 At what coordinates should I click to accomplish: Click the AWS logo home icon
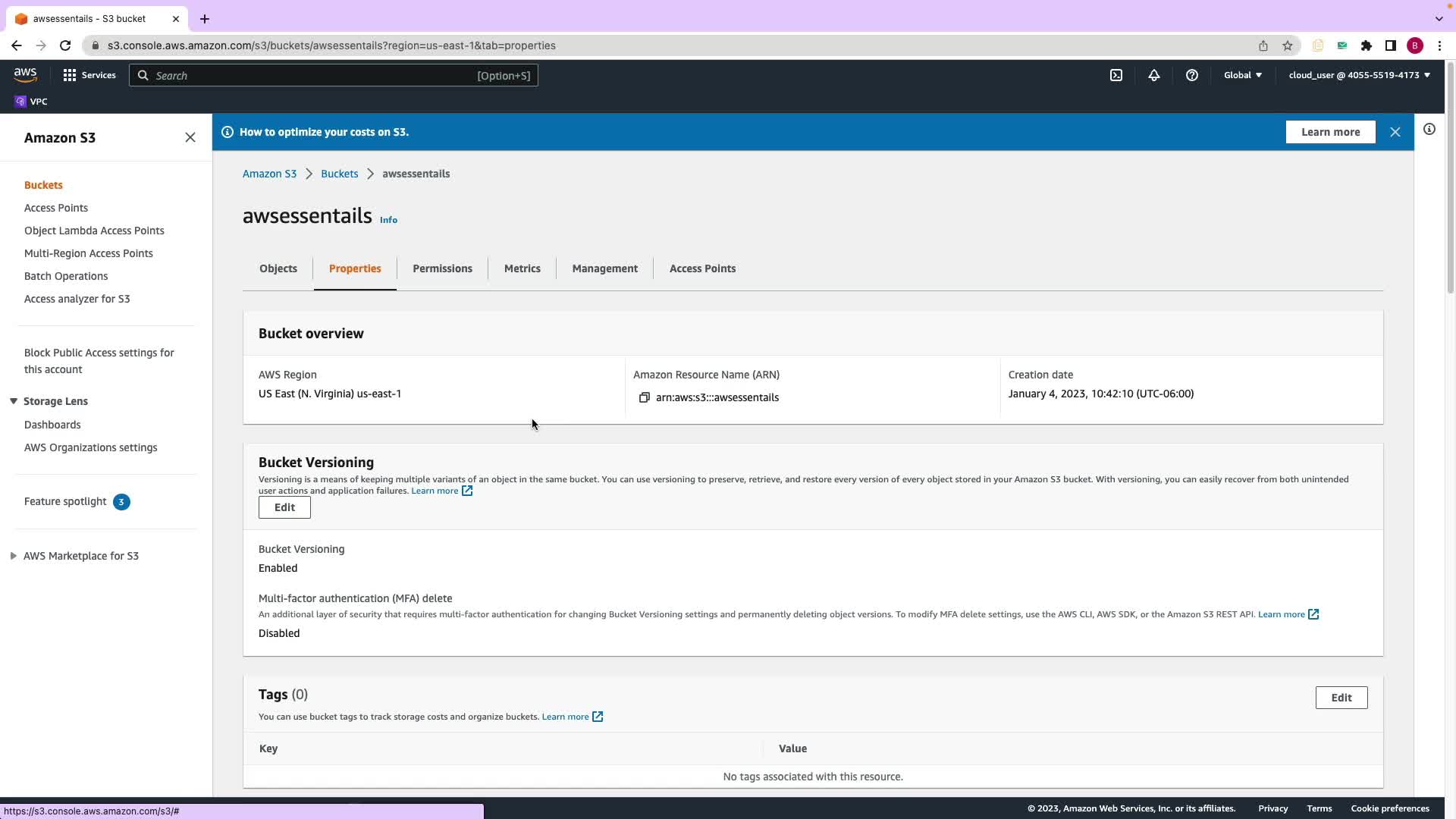pyautogui.click(x=25, y=74)
